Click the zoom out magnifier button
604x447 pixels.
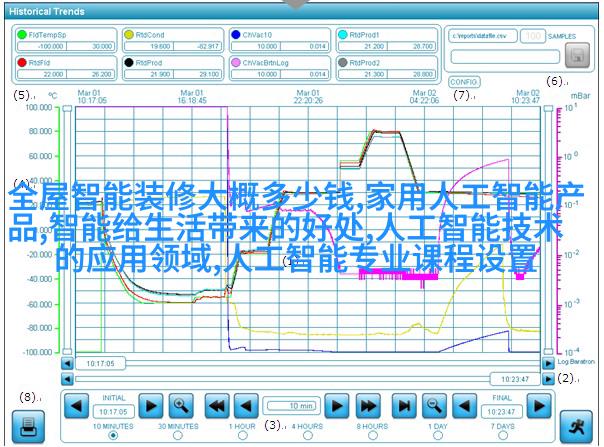[435, 406]
